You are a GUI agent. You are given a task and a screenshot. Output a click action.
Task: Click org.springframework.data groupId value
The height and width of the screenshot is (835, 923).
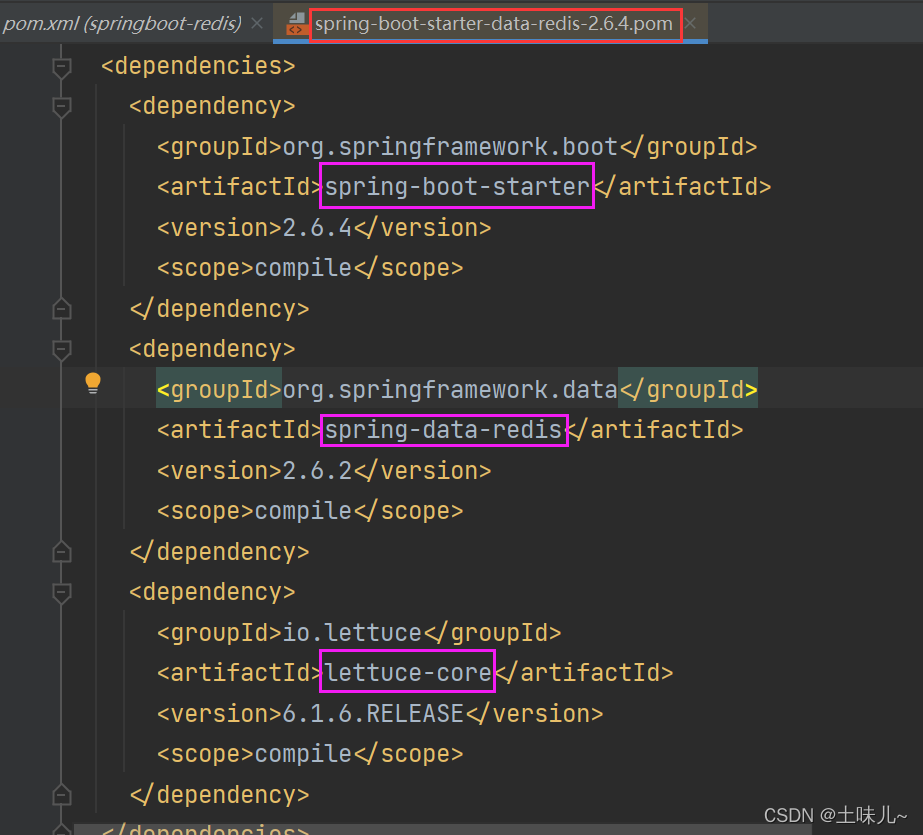(x=450, y=390)
